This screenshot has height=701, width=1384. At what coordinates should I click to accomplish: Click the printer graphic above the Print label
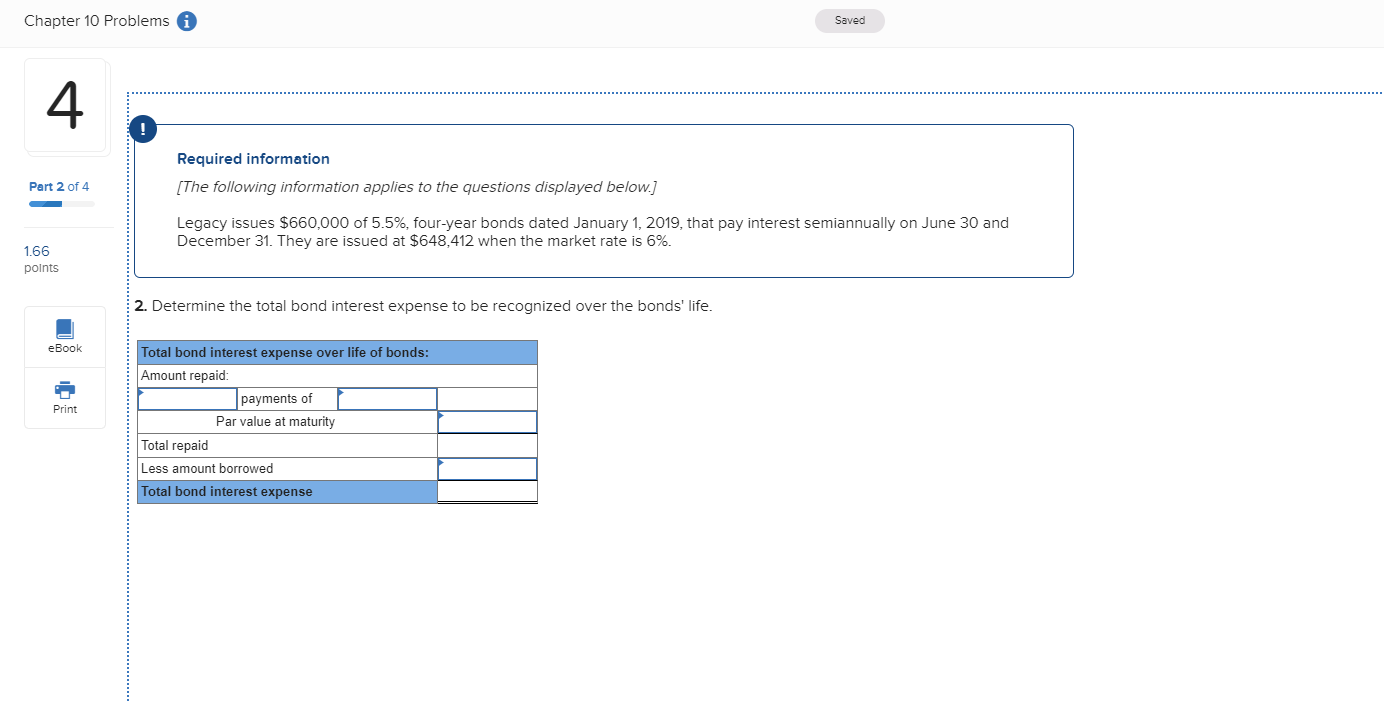click(x=64, y=390)
